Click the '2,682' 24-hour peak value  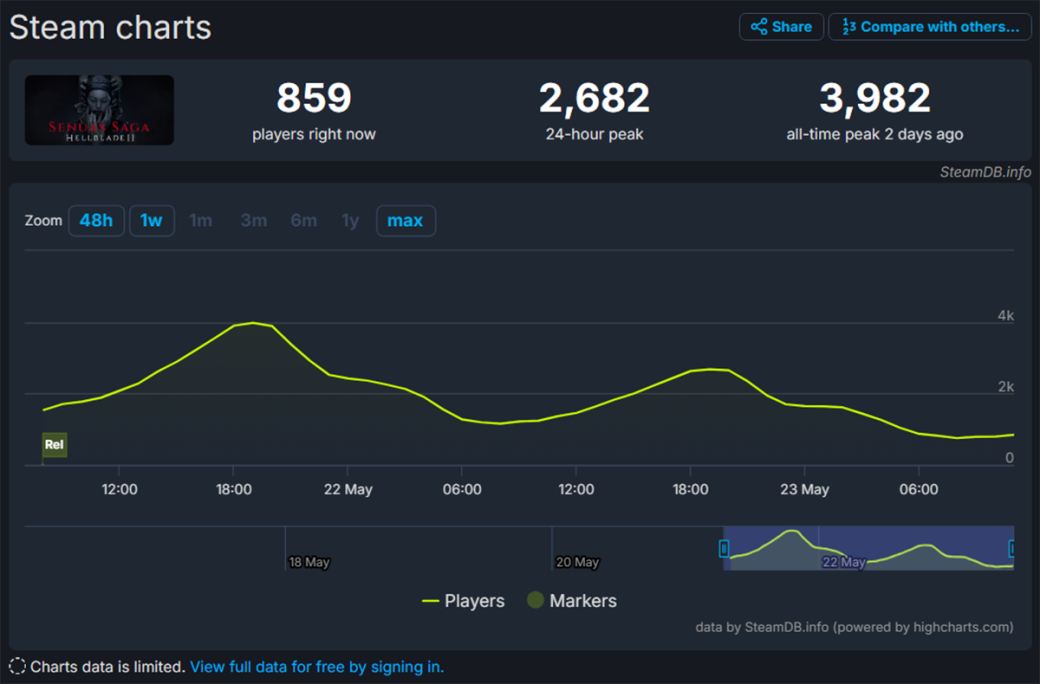[594, 98]
